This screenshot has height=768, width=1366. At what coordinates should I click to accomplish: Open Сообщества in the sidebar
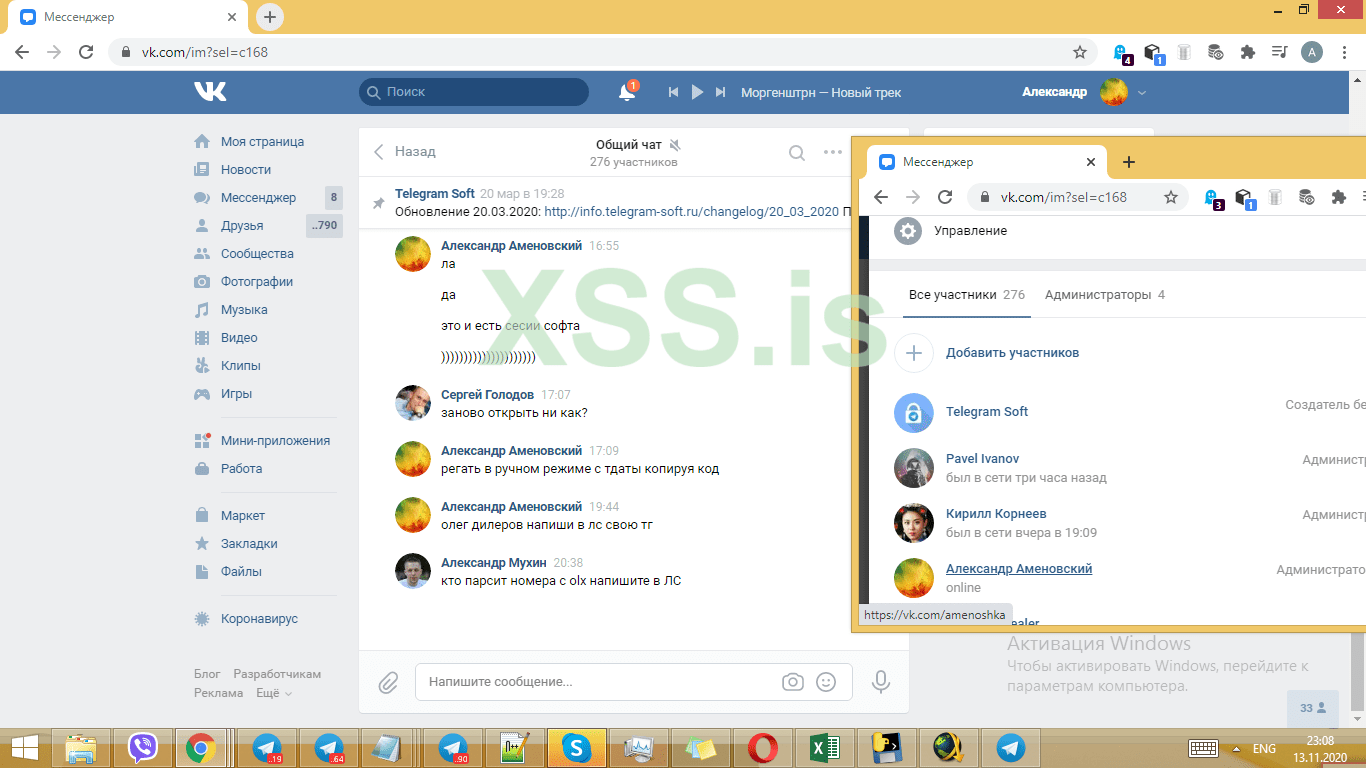[257, 254]
